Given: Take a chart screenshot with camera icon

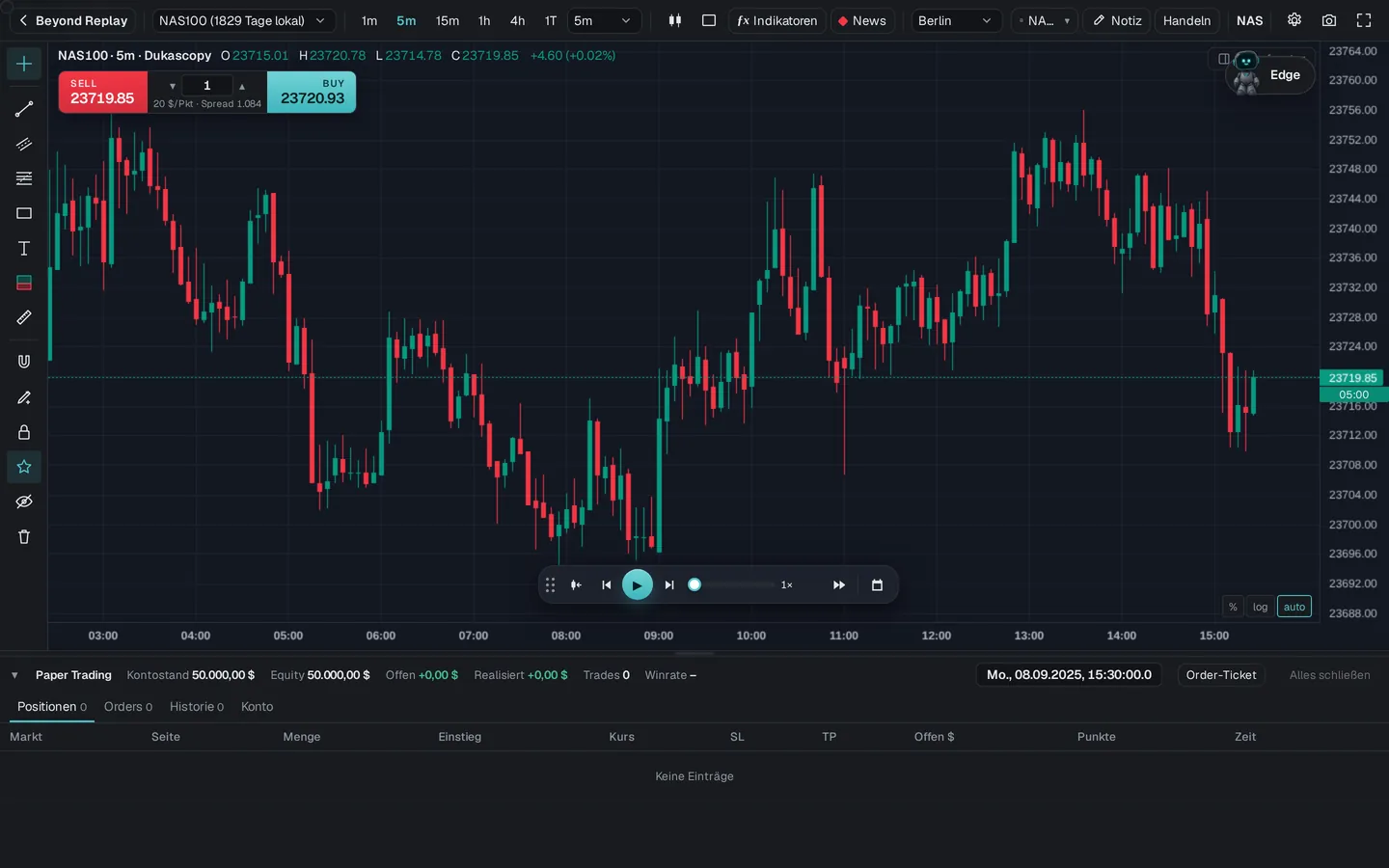Looking at the screenshot, I should [1329, 20].
